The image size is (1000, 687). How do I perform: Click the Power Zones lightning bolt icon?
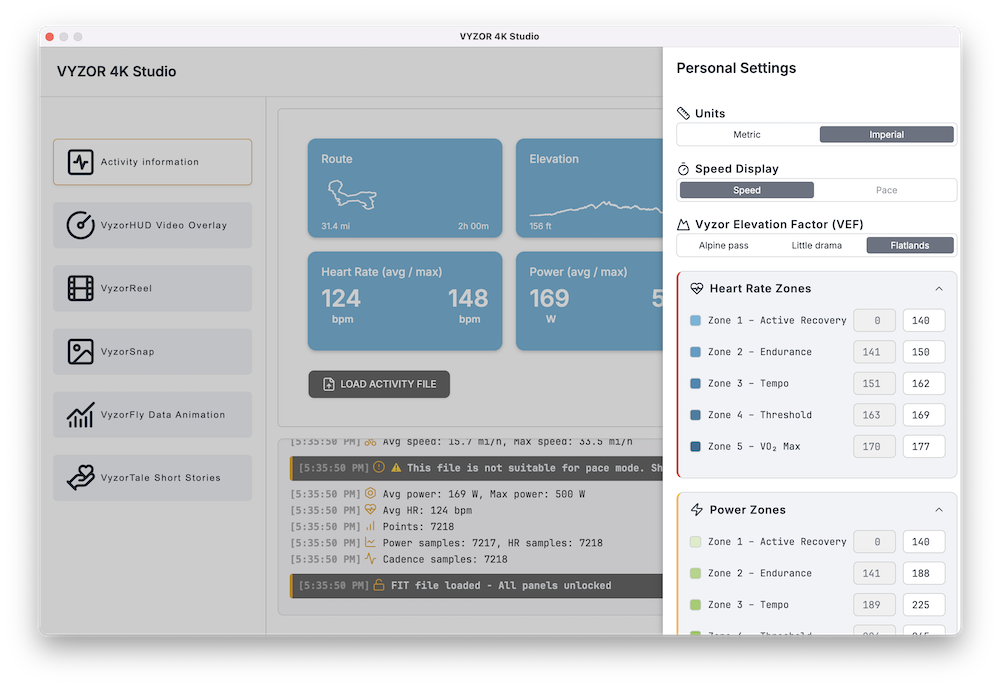coord(697,510)
